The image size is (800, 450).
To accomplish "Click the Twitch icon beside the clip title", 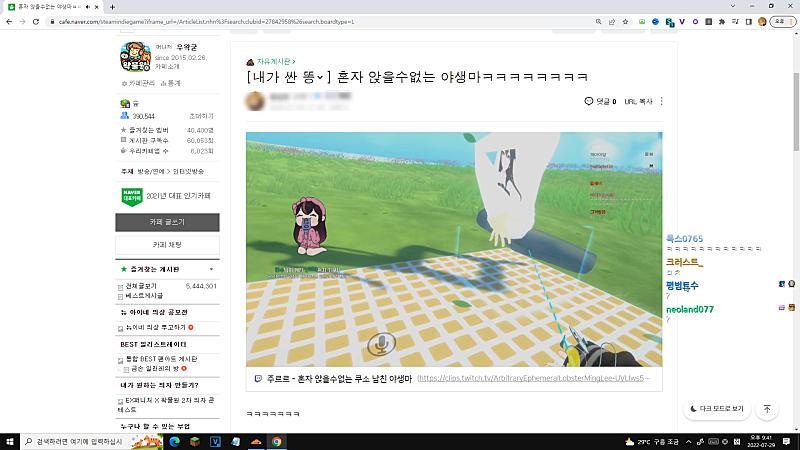I will (258, 379).
